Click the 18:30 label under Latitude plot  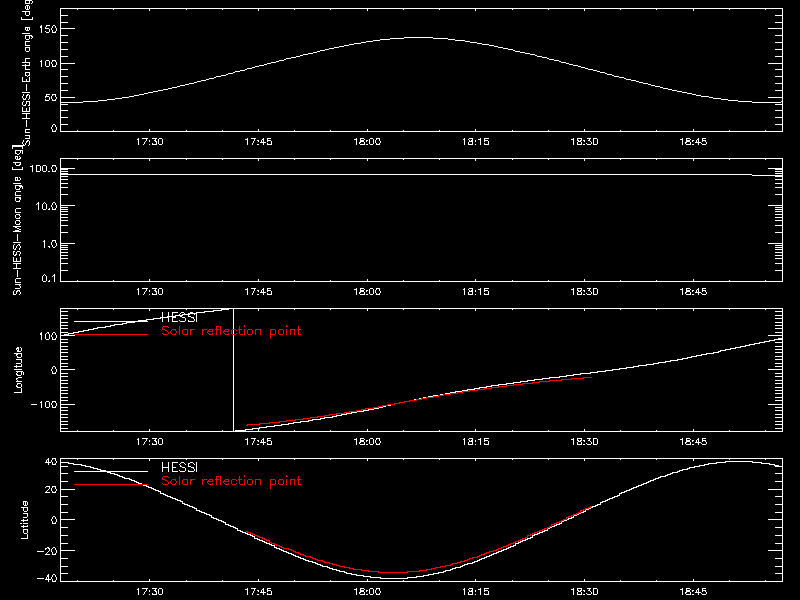point(584,592)
